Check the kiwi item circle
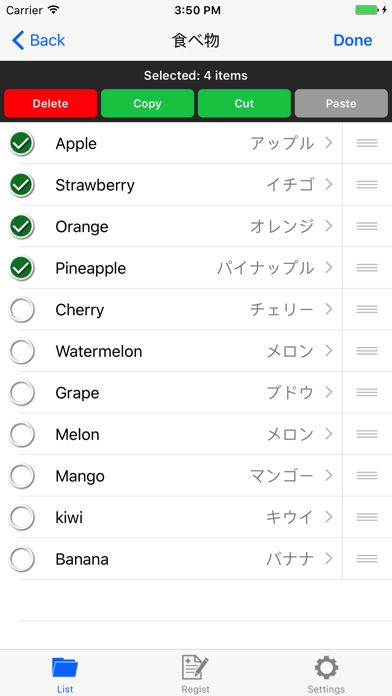The width and height of the screenshot is (392, 696). click(21, 517)
